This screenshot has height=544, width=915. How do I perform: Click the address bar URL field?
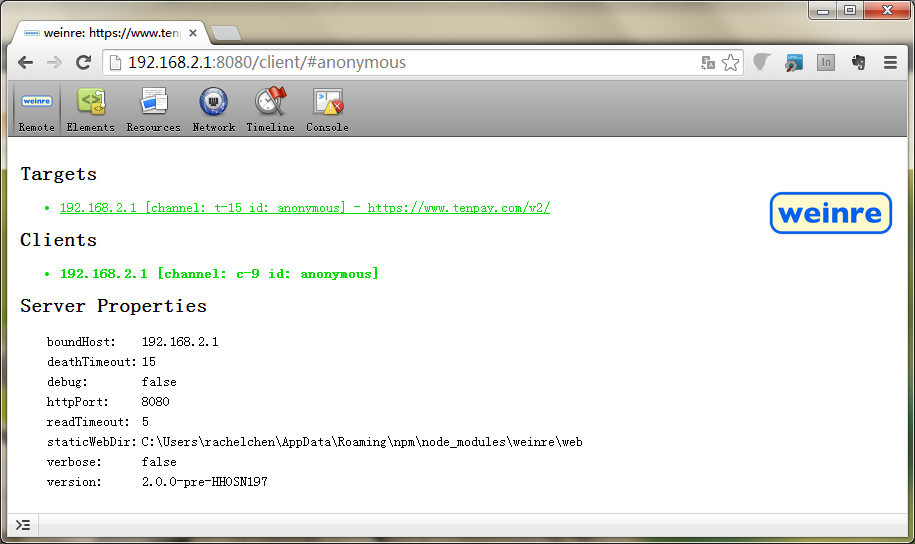400,63
